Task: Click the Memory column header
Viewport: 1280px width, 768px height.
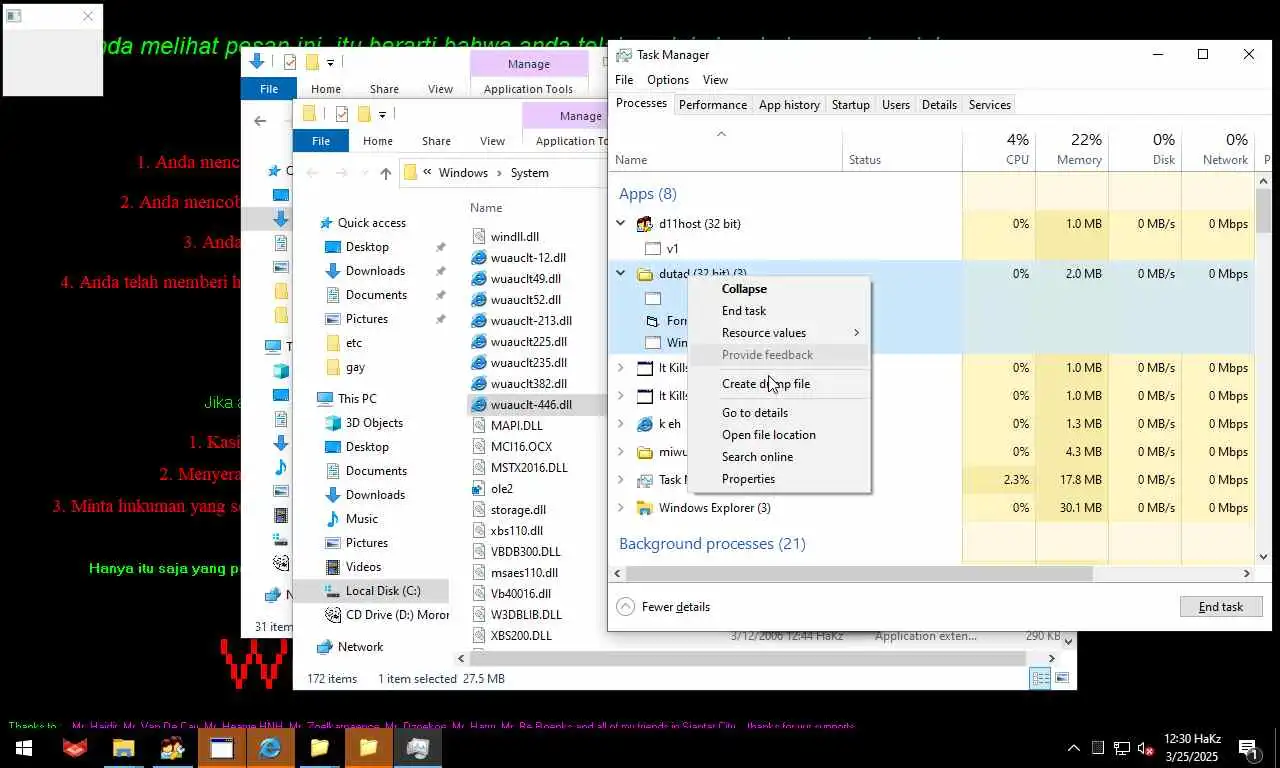Action: point(1072,149)
